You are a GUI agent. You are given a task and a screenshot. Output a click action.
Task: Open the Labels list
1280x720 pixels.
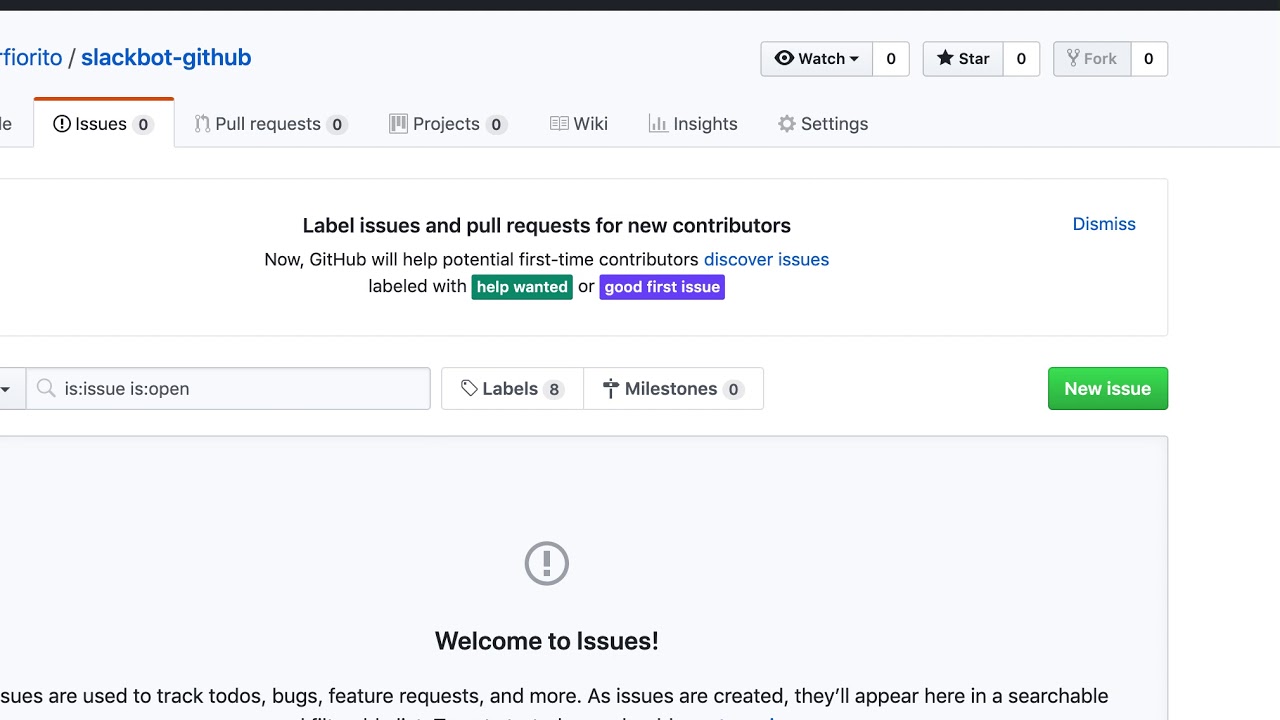pyautogui.click(x=512, y=389)
